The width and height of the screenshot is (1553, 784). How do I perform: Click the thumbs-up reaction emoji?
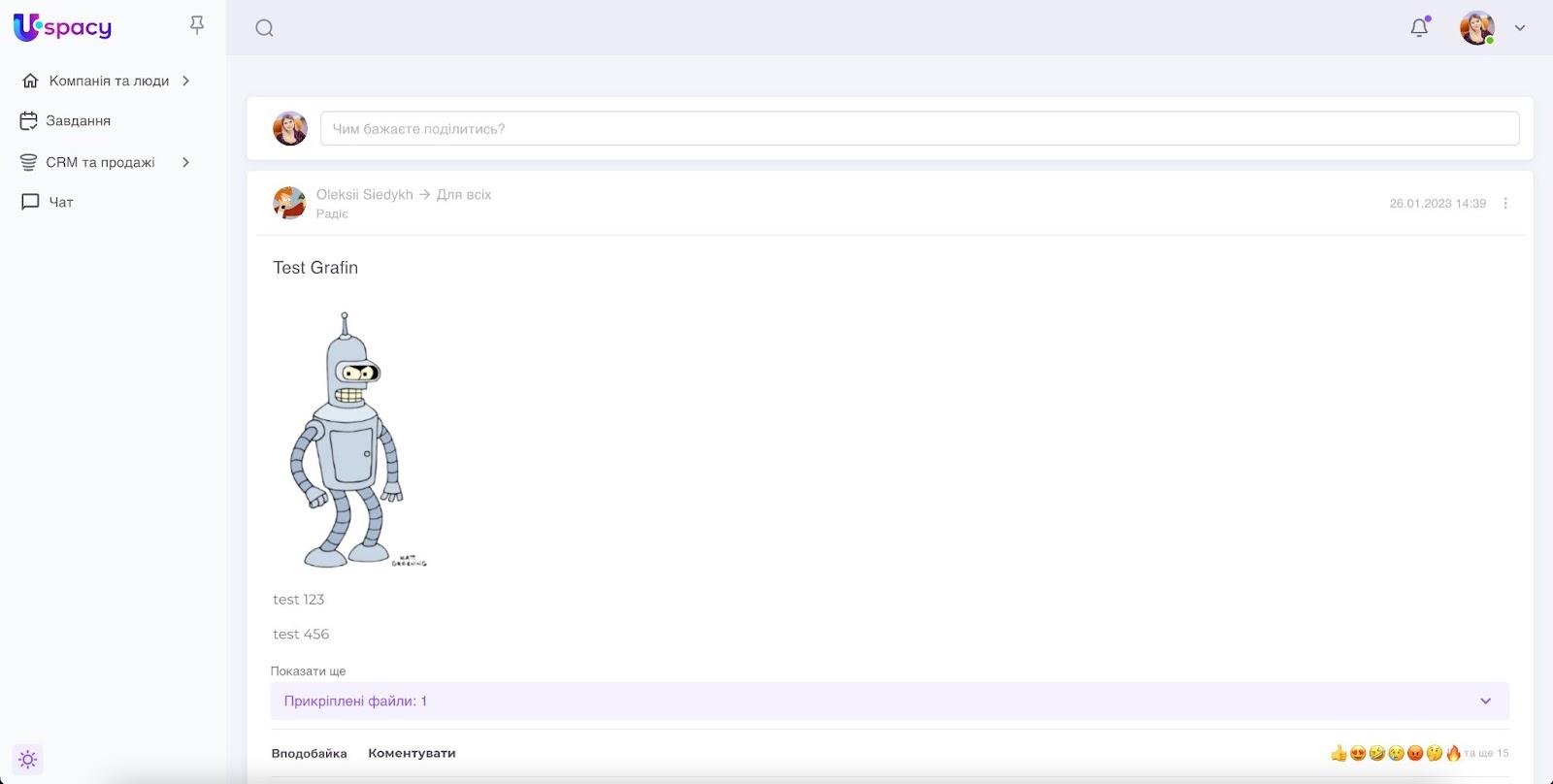tap(1338, 753)
